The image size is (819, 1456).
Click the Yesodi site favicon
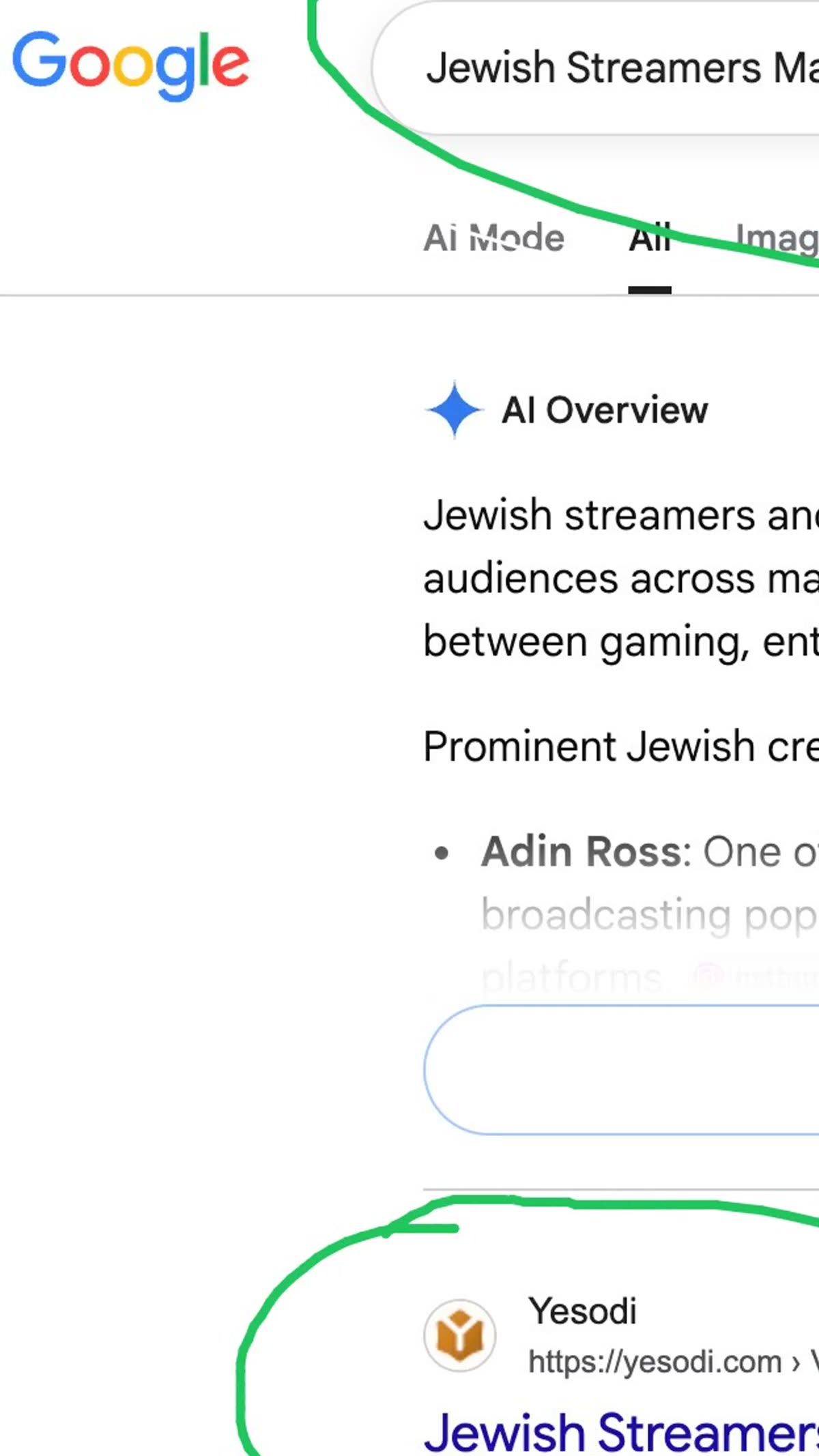[459, 1335]
